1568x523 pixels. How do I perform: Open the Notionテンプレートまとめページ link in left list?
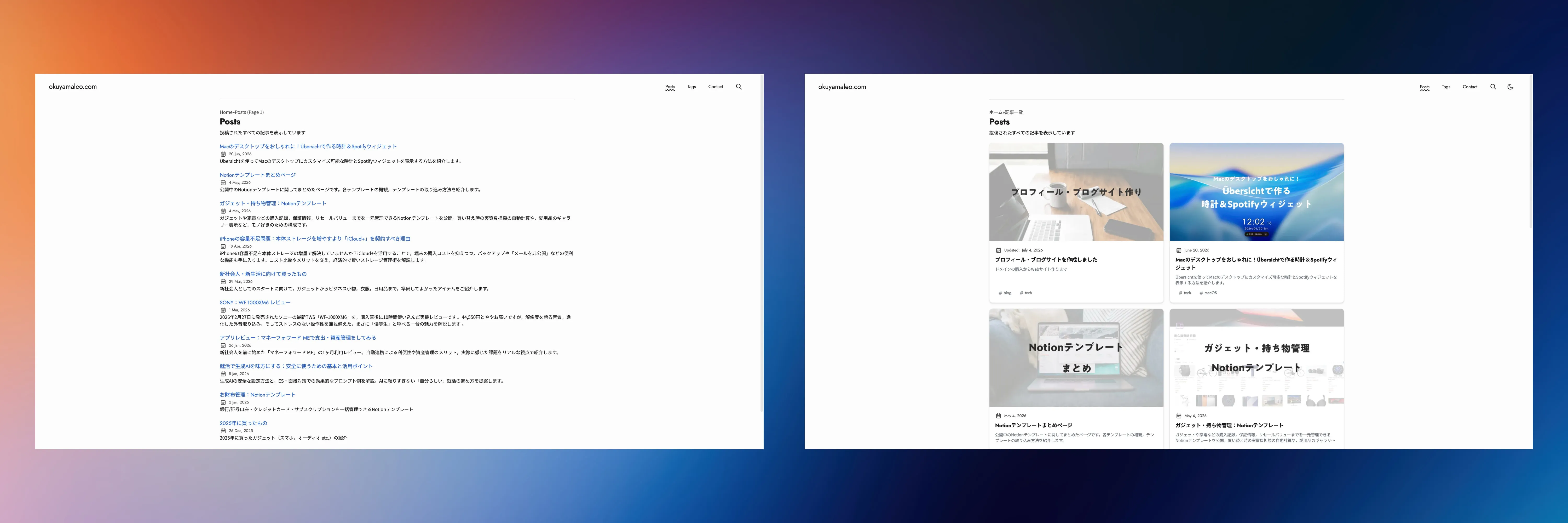[257, 175]
